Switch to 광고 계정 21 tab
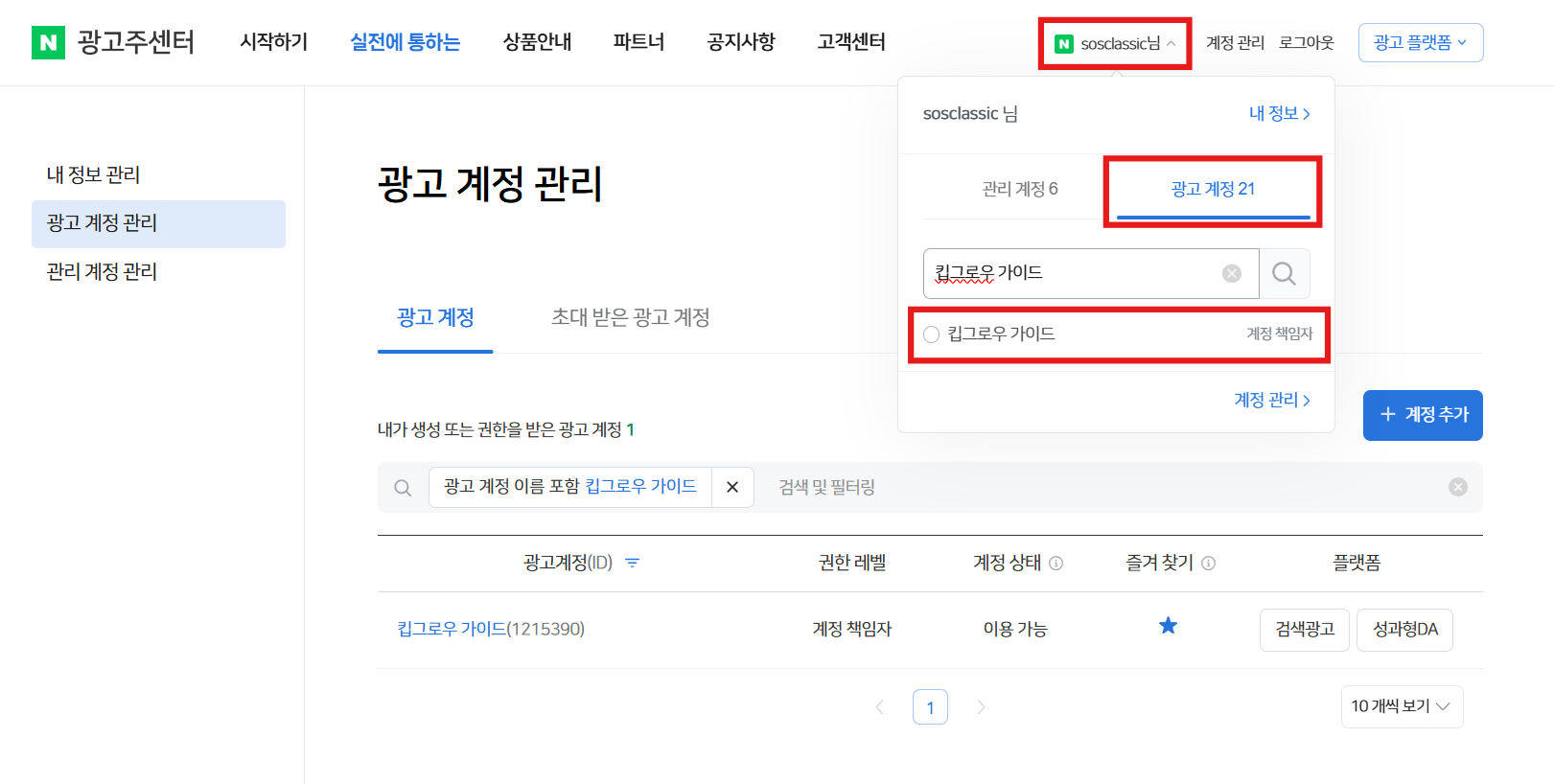The image size is (1554, 784). (1213, 189)
